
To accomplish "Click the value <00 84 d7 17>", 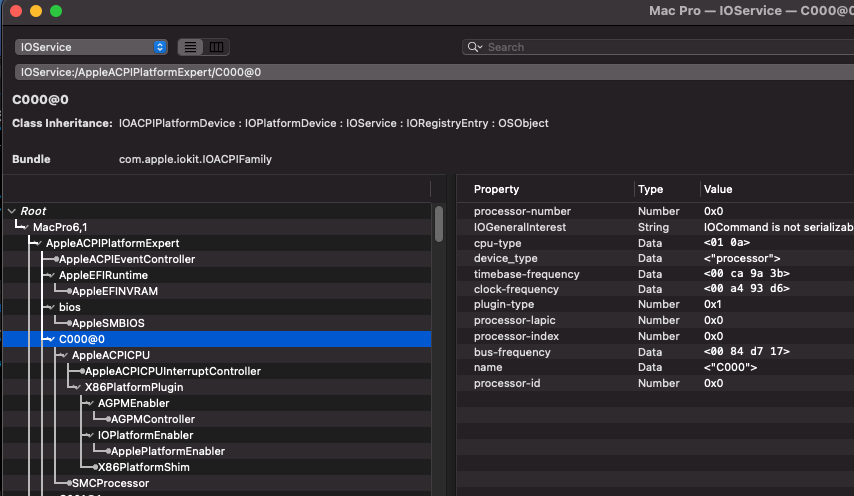I will click(747, 351).
